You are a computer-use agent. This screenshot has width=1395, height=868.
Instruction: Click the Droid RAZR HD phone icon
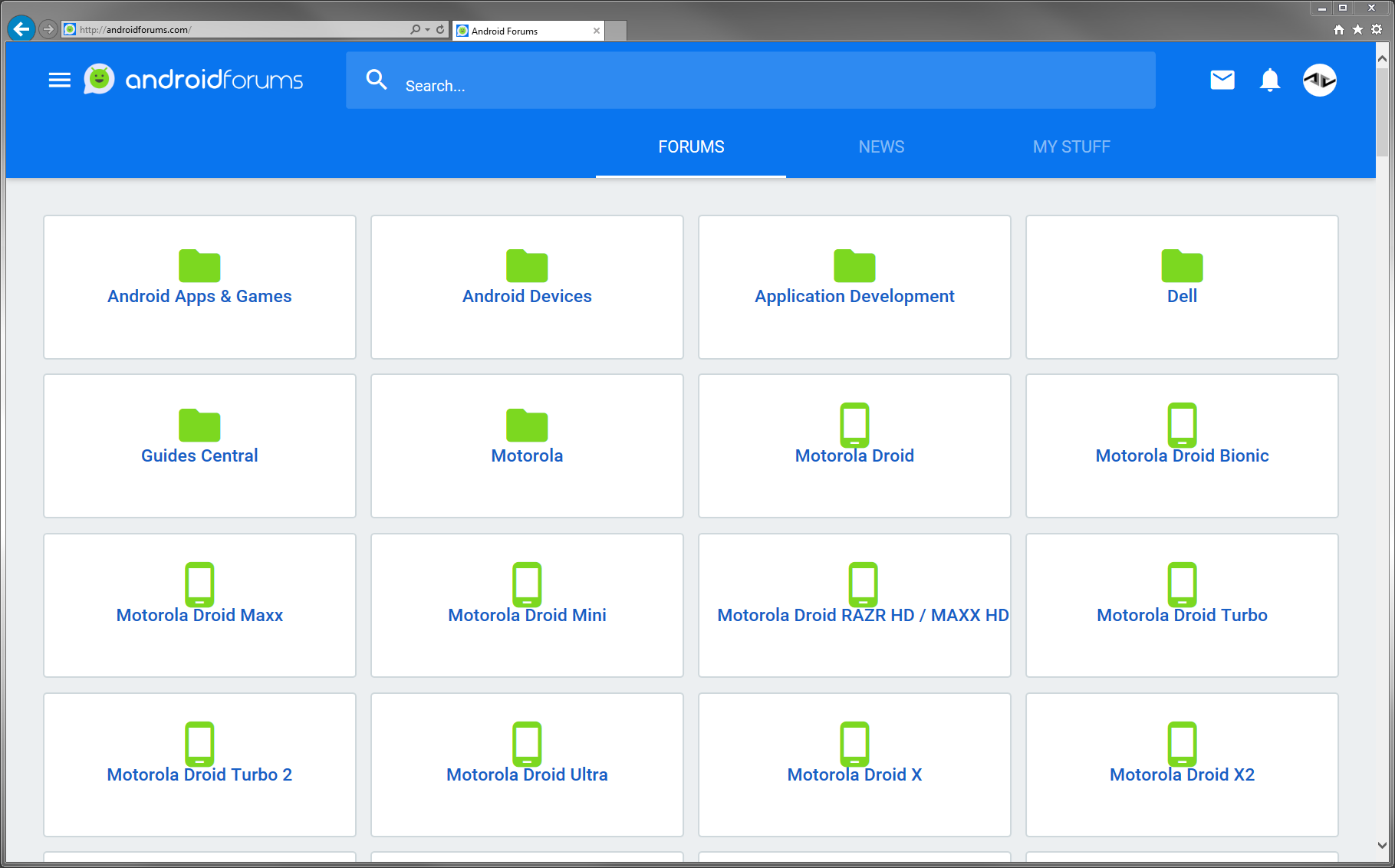point(863,584)
